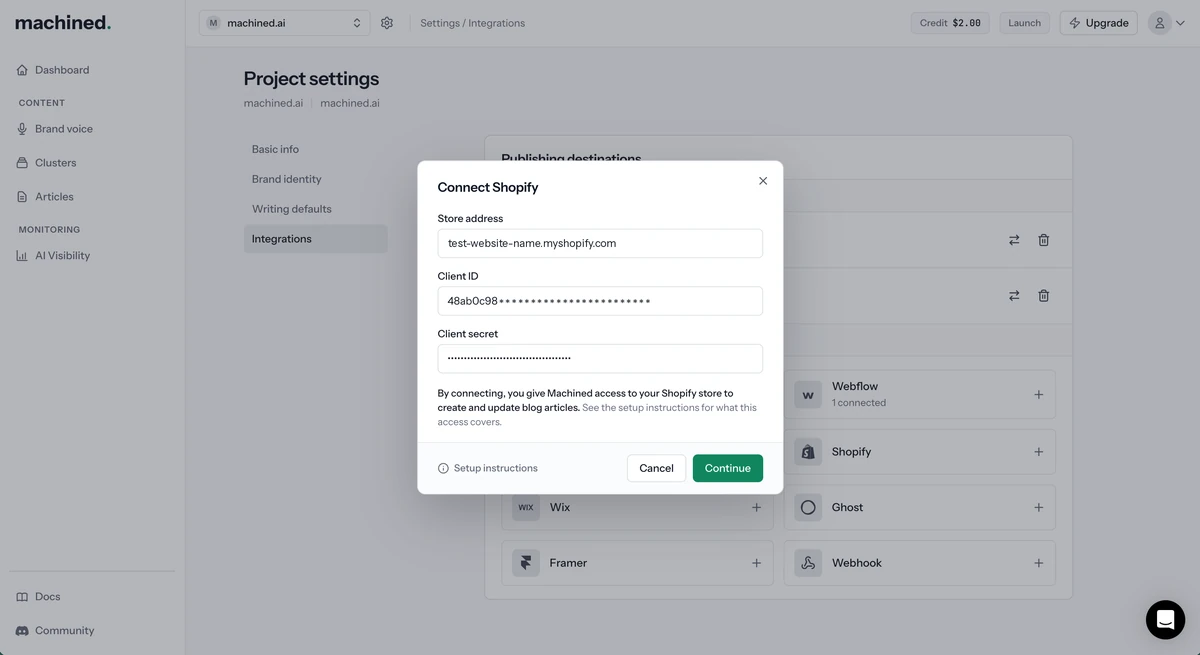
Task: Click the Settings / Integrations breadcrumb
Action: (472, 23)
